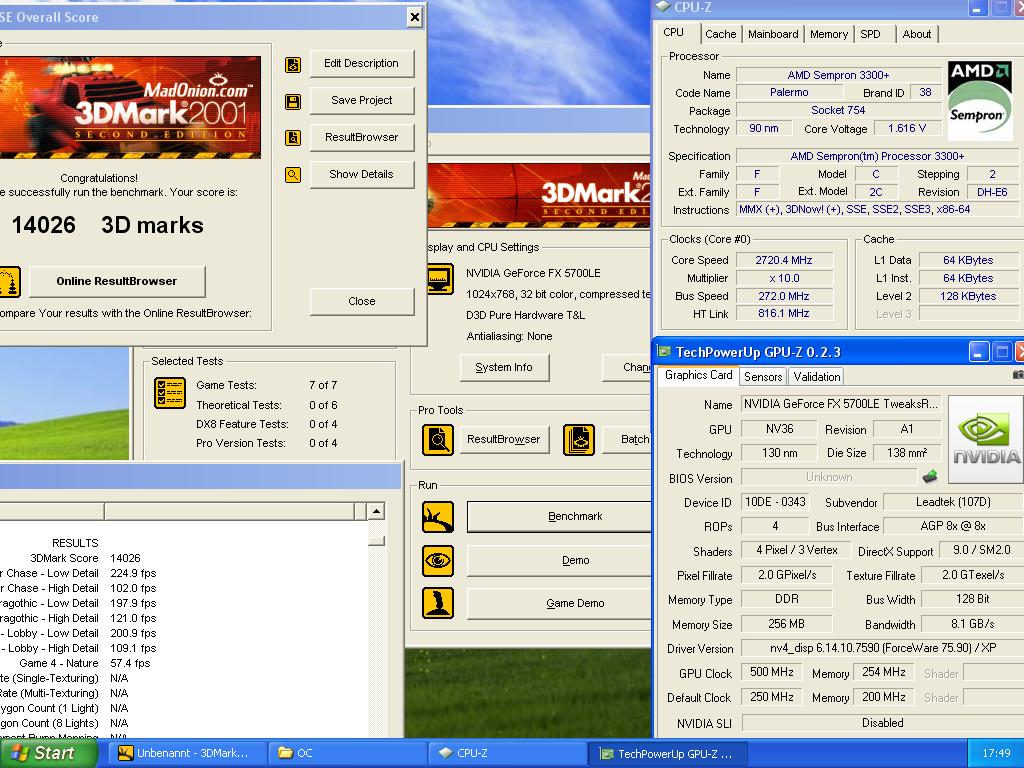Switch to CPU-Z taskbar item
The height and width of the screenshot is (768, 1024).
point(507,754)
